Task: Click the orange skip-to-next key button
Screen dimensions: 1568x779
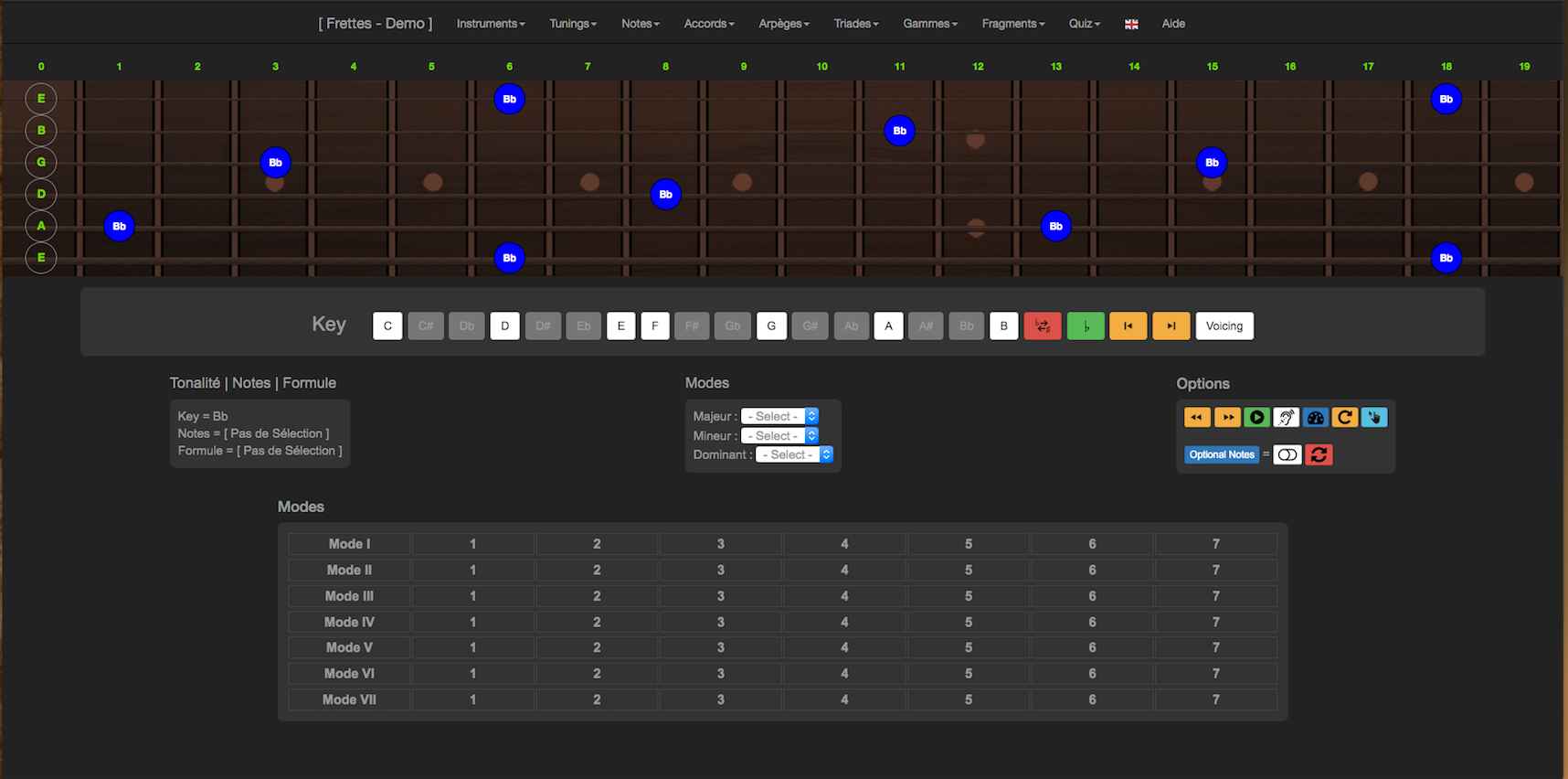Action: 1171,326
